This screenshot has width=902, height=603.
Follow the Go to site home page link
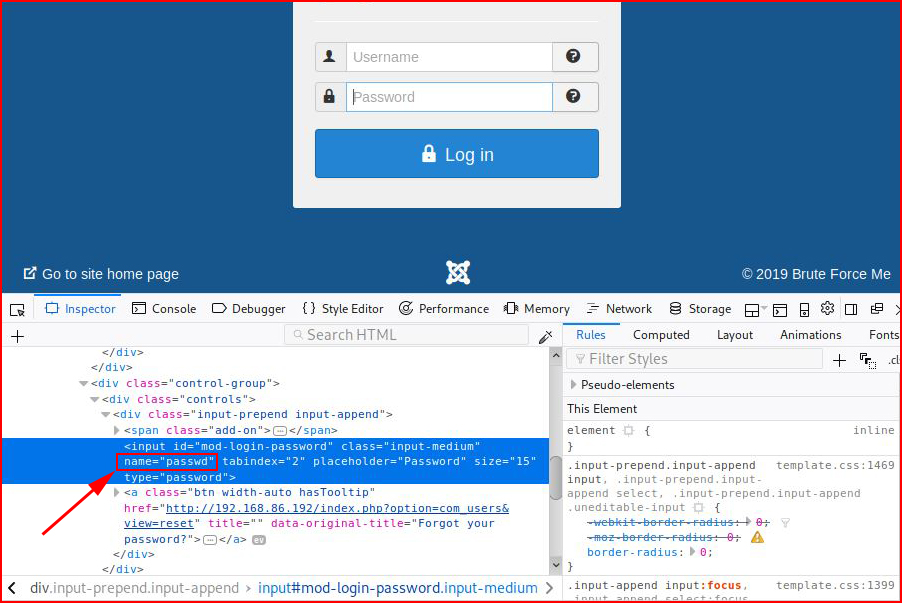click(x=101, y=274)
